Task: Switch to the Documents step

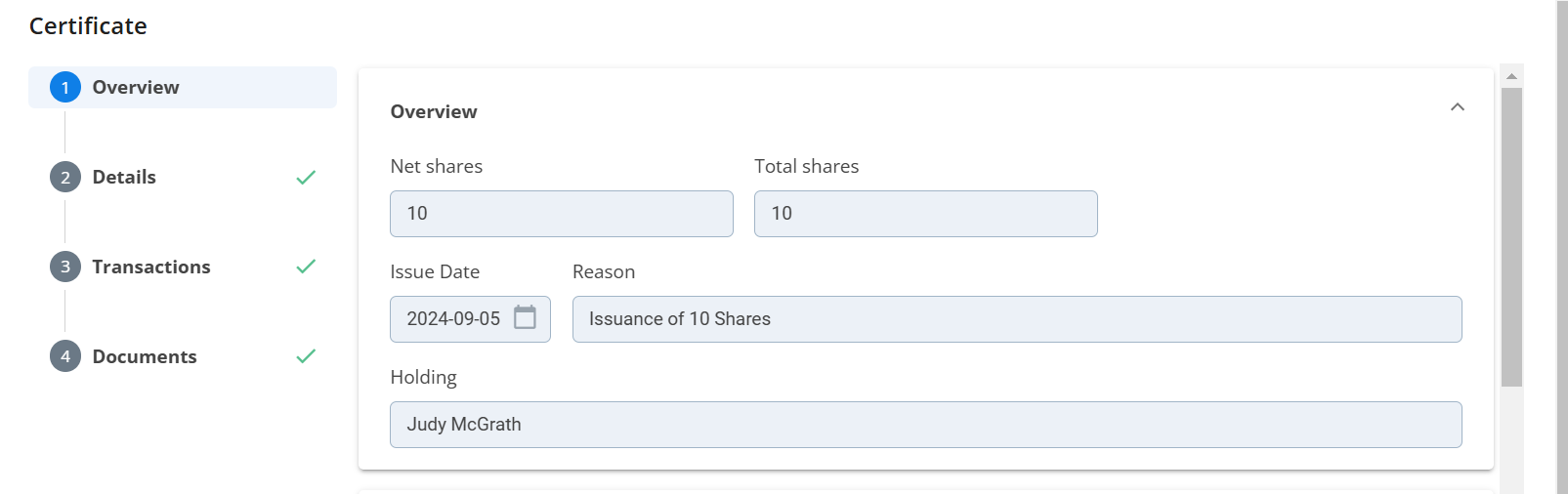Action: [x=145, y=357]
